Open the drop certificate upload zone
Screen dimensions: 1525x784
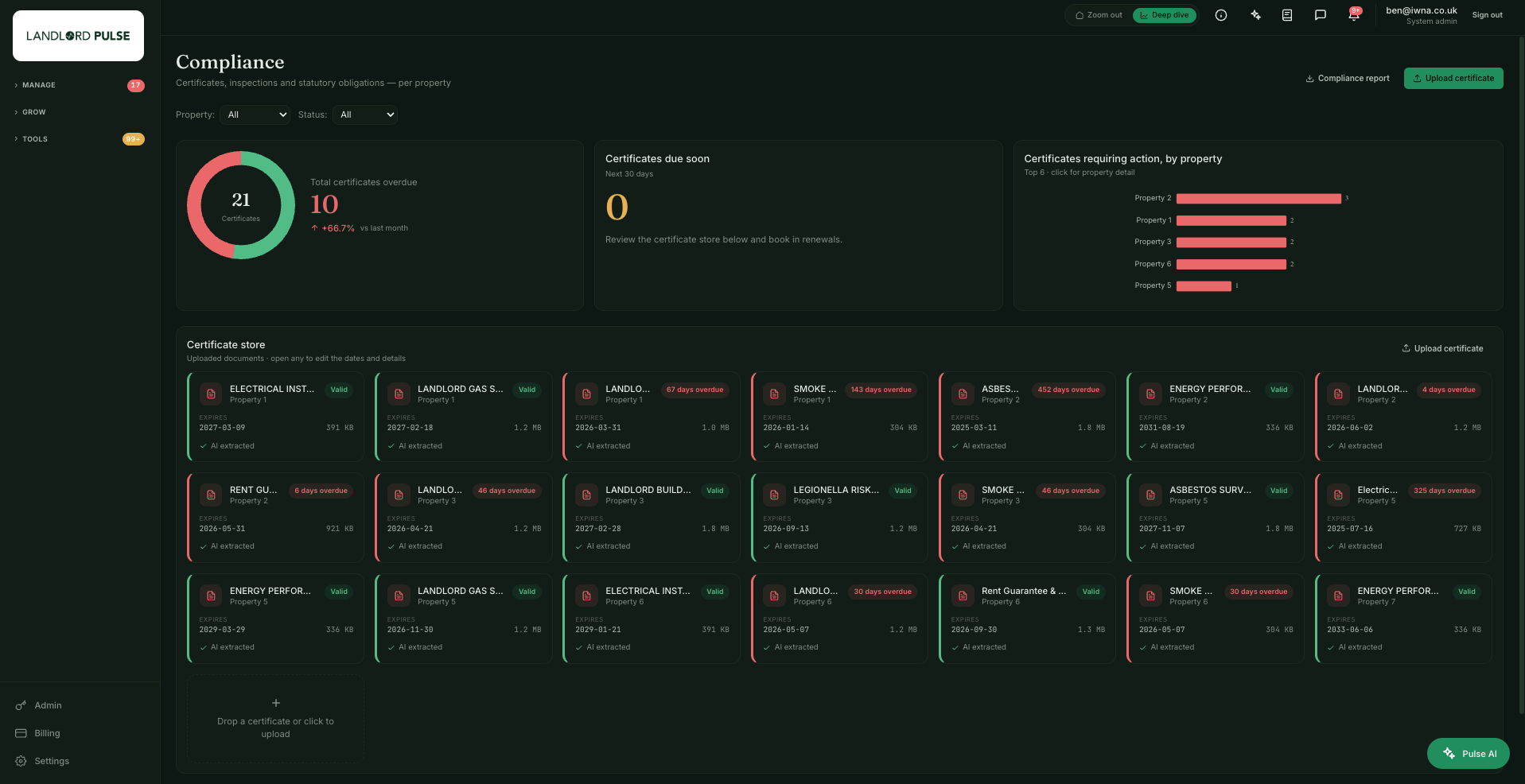tap(275, 719)
